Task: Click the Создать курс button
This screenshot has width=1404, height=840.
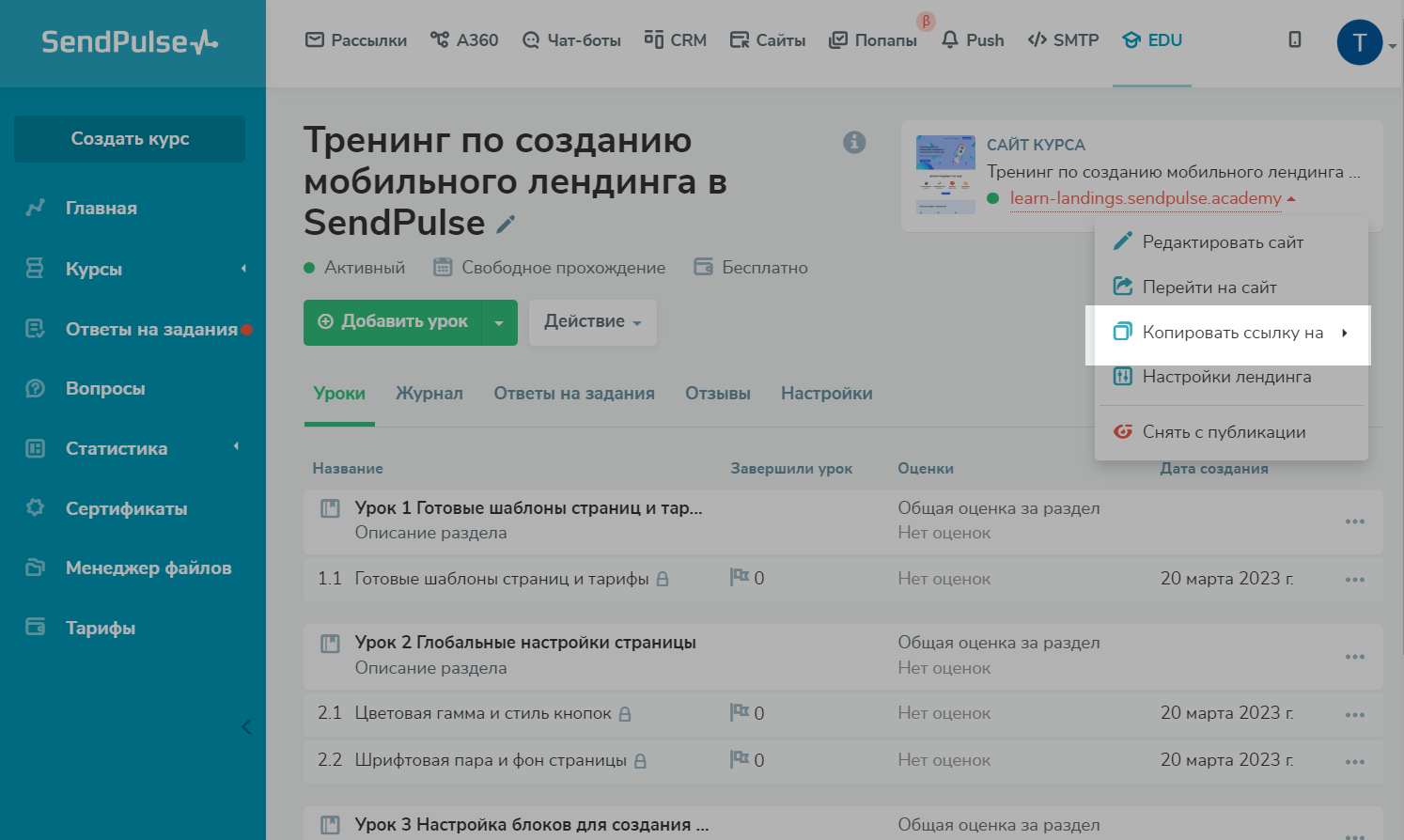Action: [130, 139]
